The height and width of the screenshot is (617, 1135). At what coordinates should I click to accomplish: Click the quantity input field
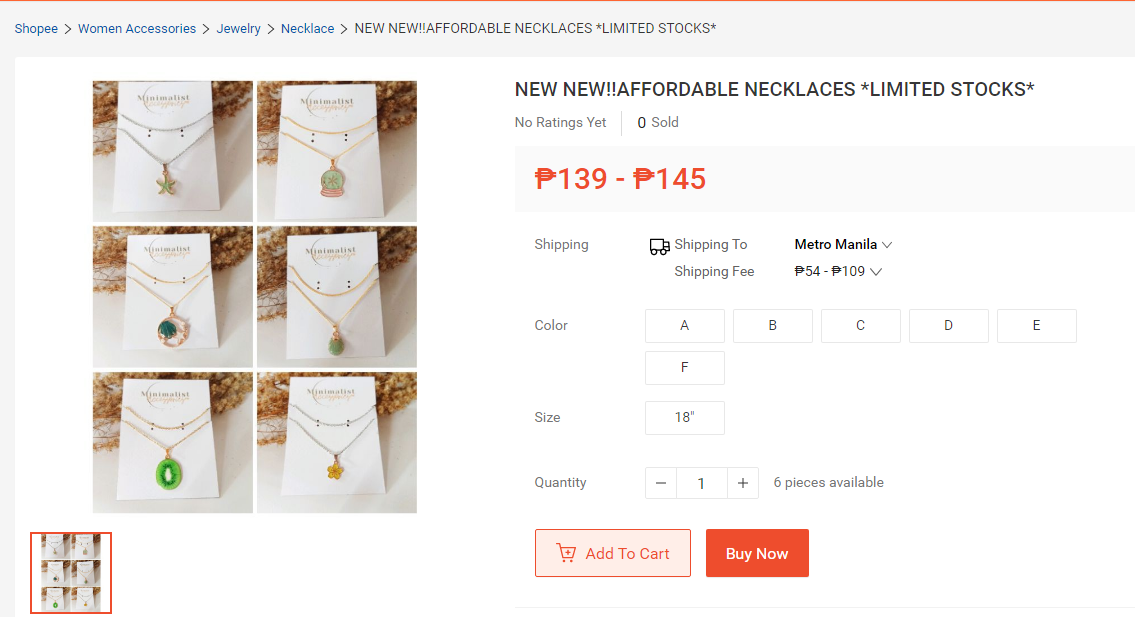[x=701, y=483]
